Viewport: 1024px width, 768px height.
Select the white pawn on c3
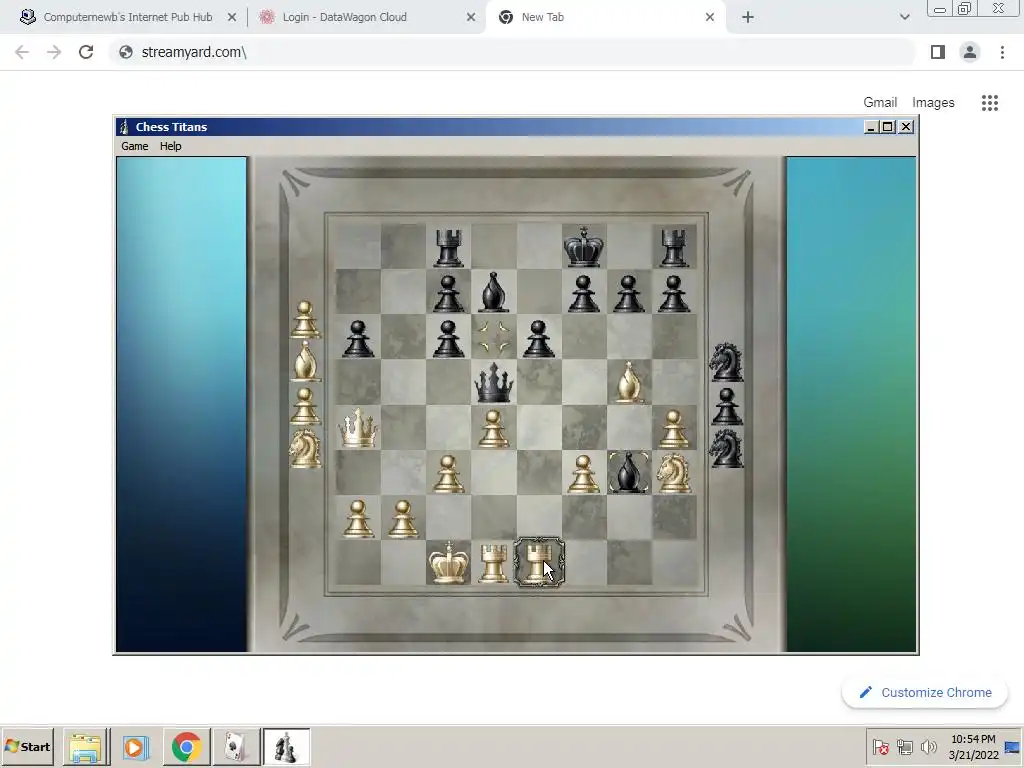coord(448,473)
